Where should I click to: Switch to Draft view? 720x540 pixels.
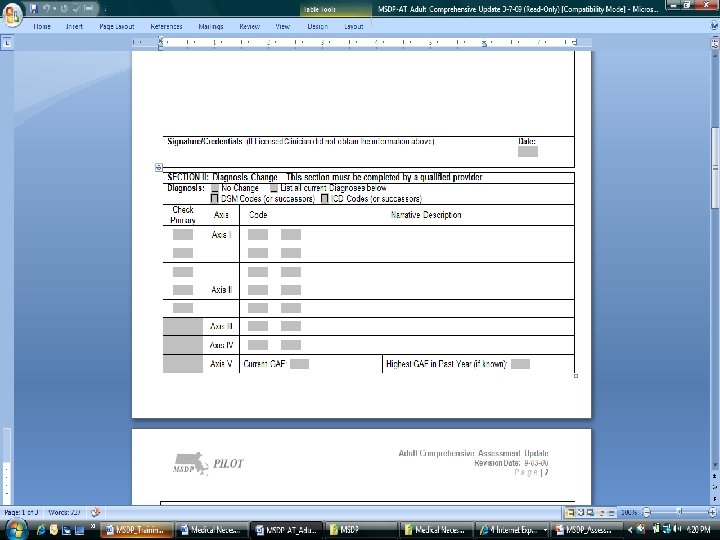611,512
